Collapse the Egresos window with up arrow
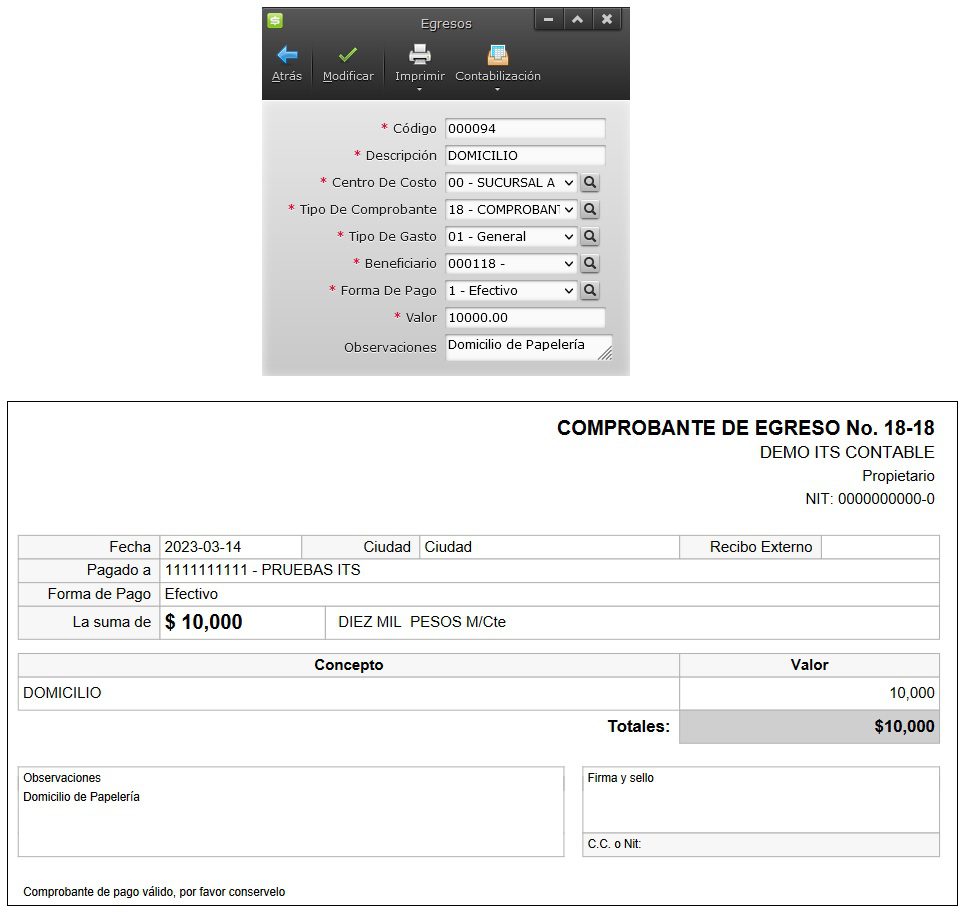 click(x=578, y=19)
